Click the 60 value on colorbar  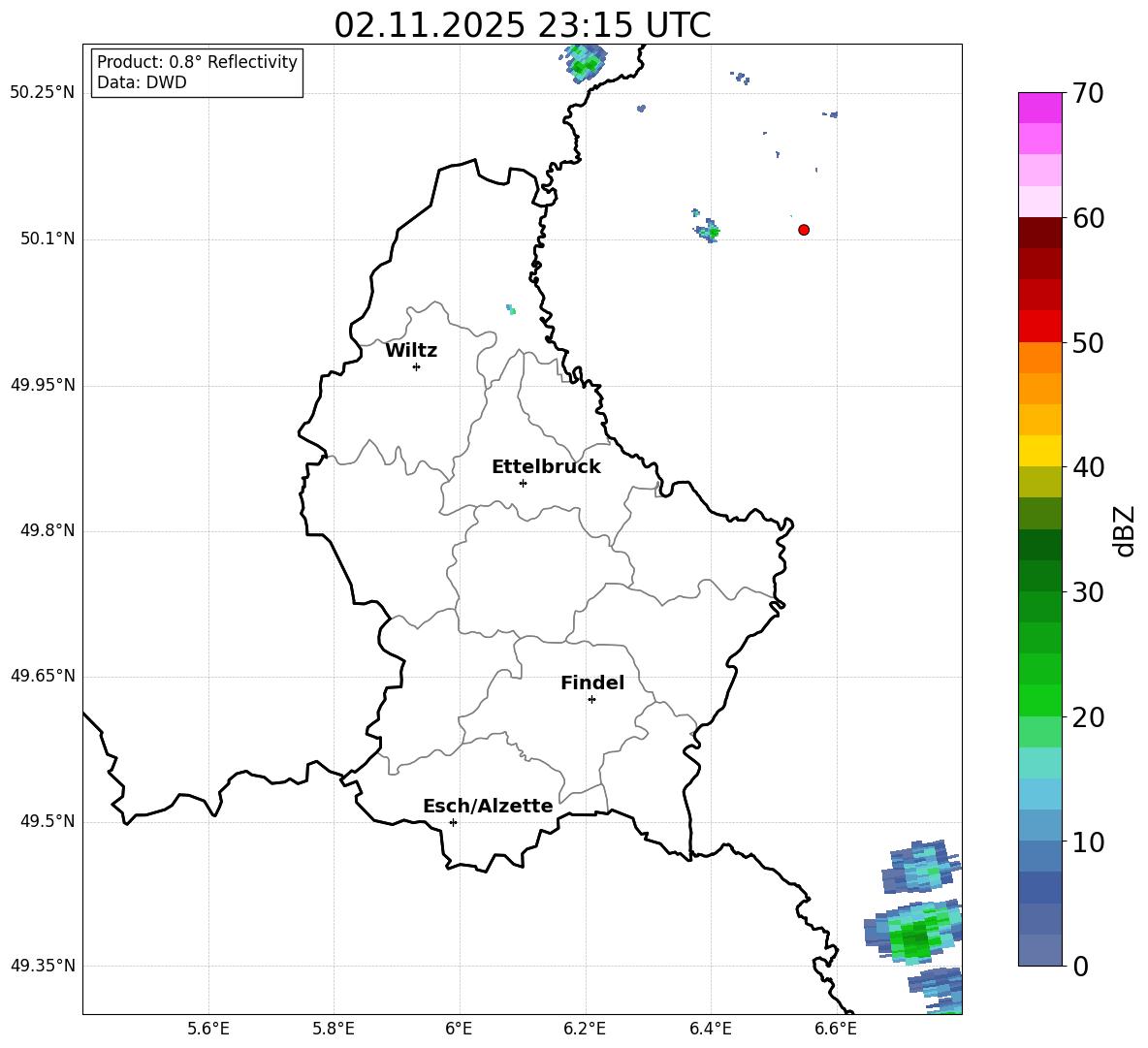1088,217
